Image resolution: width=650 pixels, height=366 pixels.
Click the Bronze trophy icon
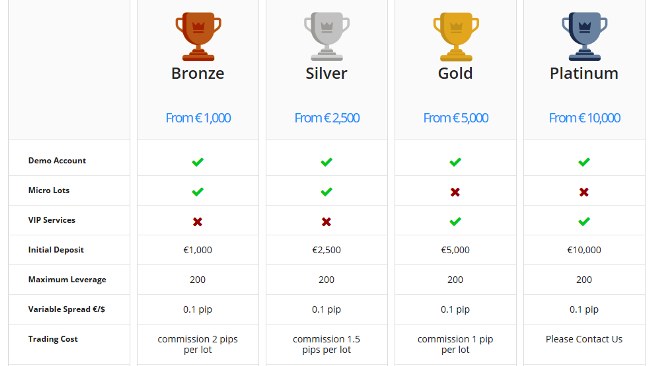(x=198, y=36)
